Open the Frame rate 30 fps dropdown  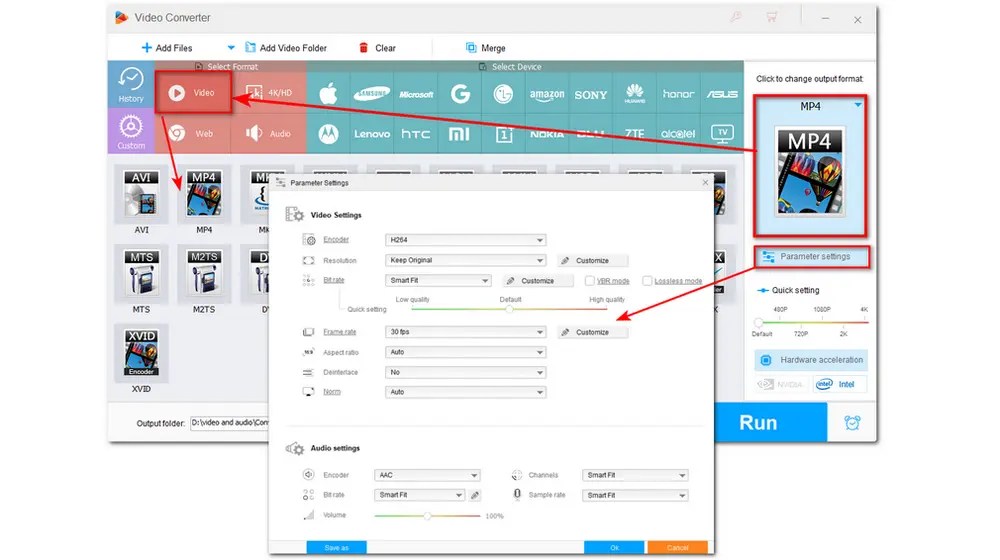pos(466,332)
